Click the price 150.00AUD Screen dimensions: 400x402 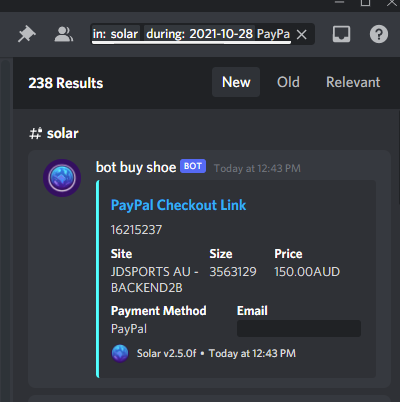point(307,272)
